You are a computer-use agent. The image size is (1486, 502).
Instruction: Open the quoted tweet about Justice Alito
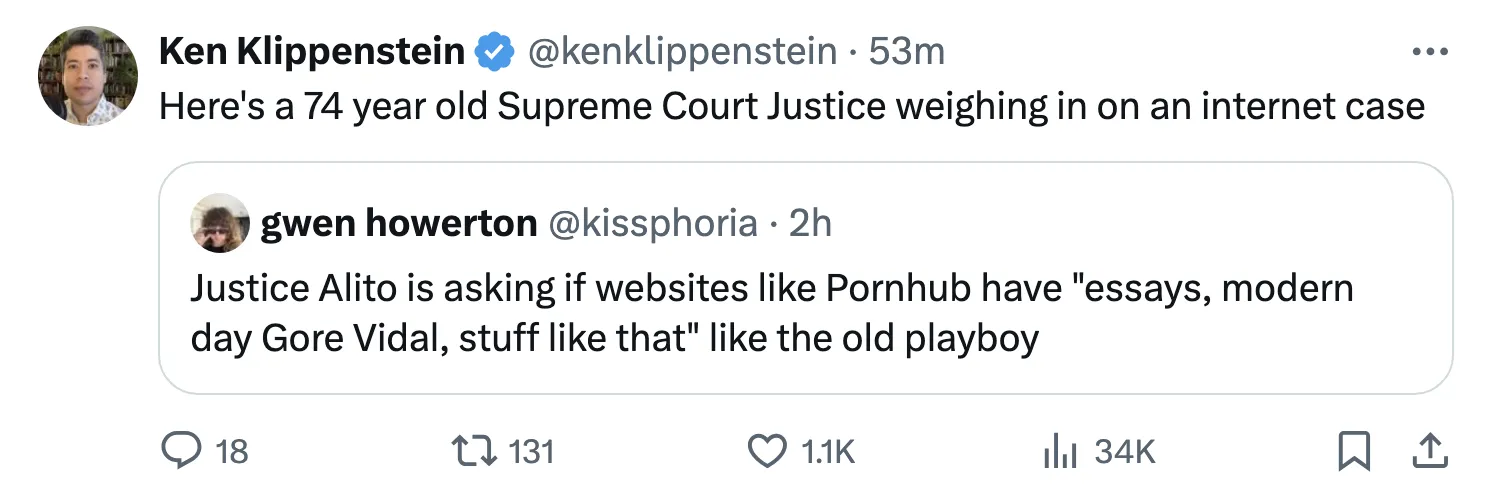click(x=770, y=313)
